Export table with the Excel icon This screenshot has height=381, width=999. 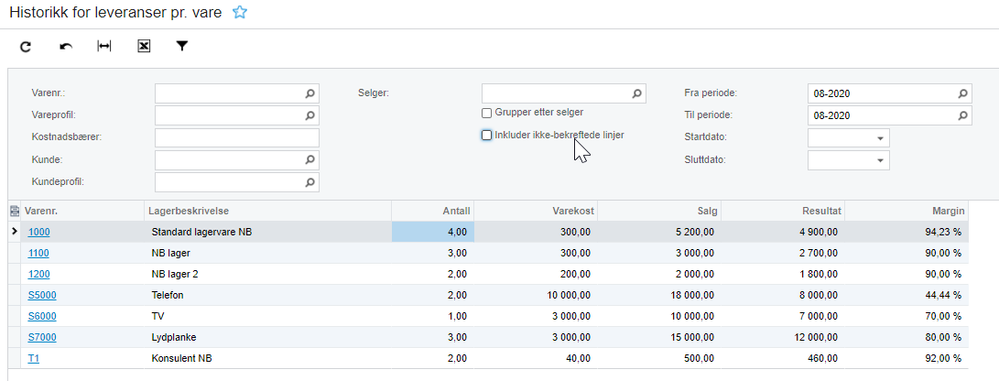pyautogui.click(x=144, y=46)
